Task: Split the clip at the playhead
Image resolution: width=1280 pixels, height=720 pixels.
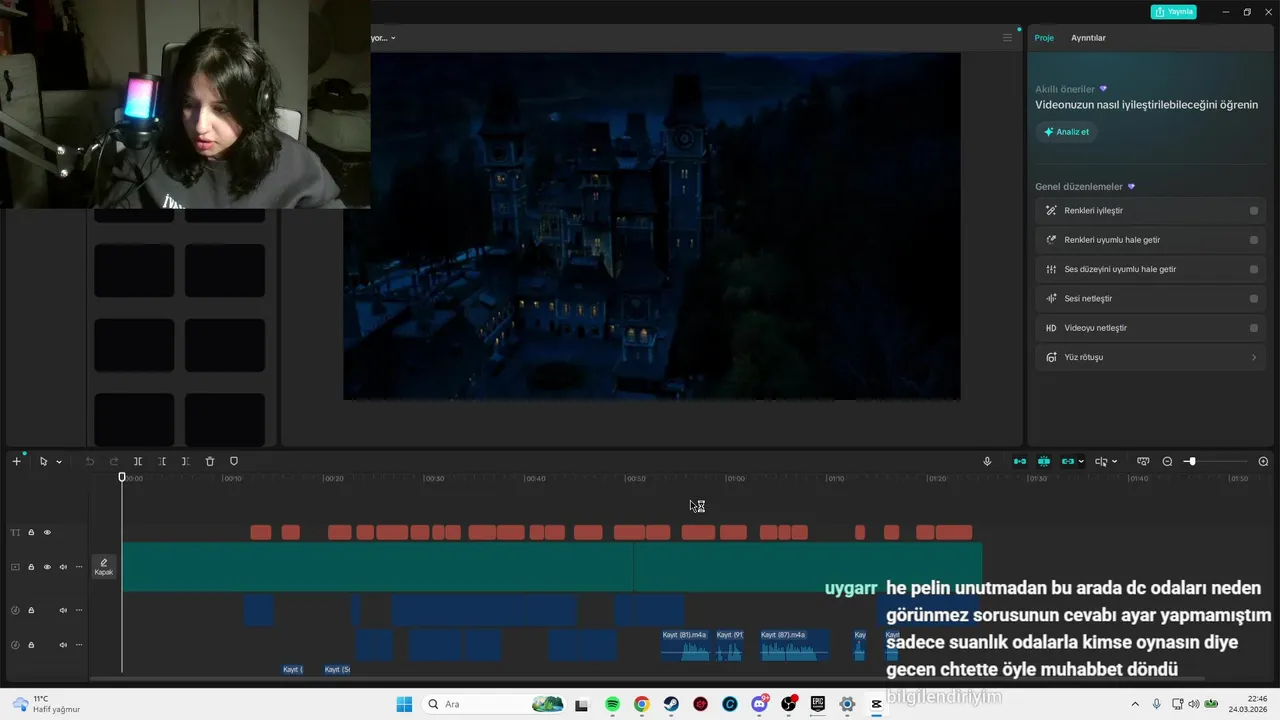Action: 138,461
